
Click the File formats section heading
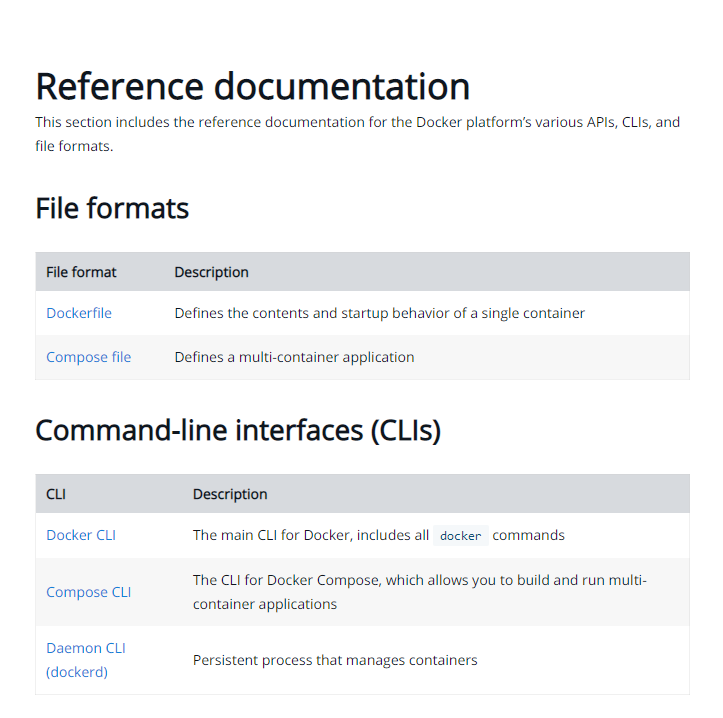(112, 208)
